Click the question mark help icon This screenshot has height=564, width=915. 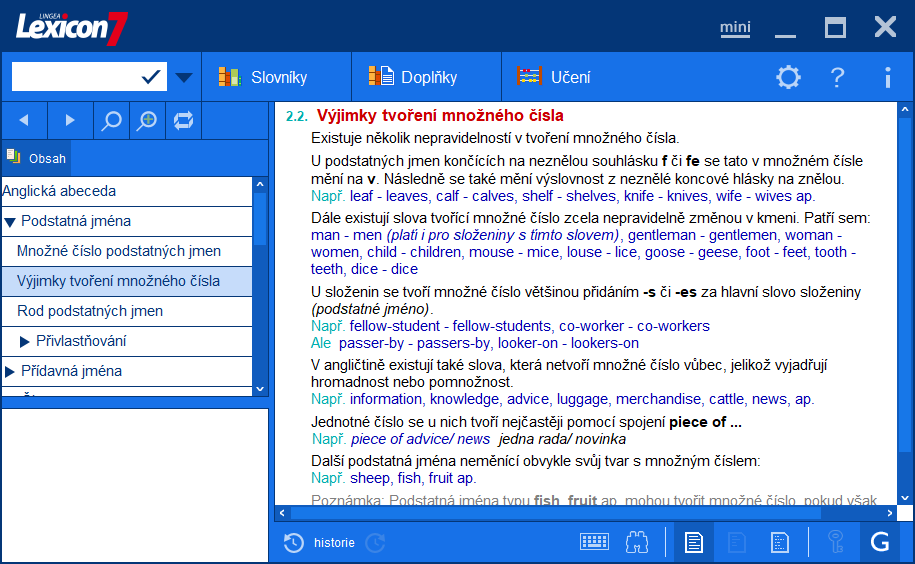point(838,77)
